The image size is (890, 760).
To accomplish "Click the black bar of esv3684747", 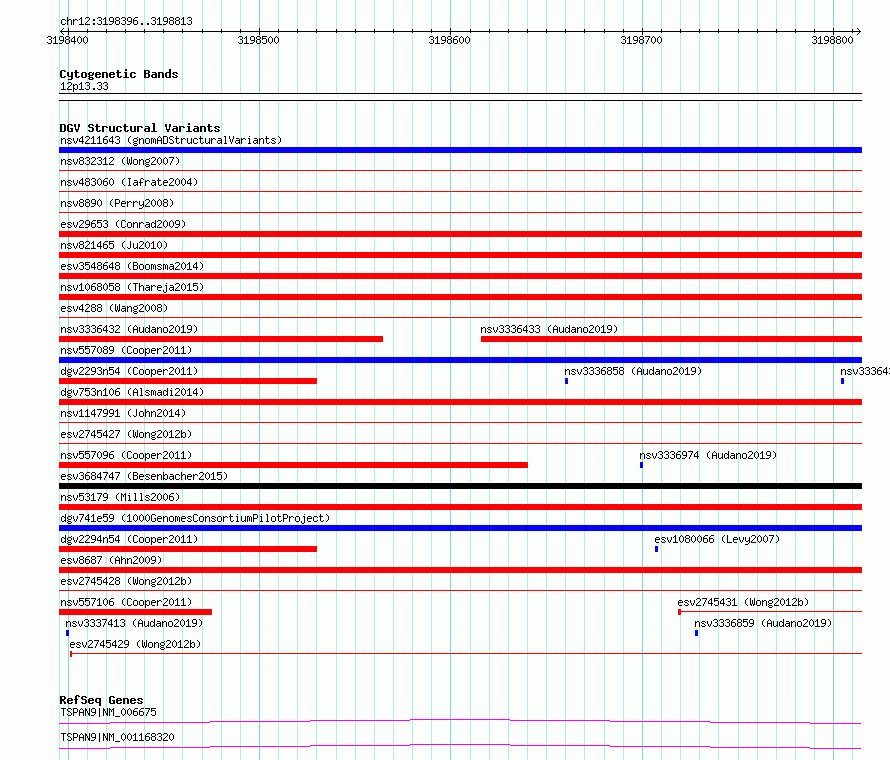I will point(460,486).
